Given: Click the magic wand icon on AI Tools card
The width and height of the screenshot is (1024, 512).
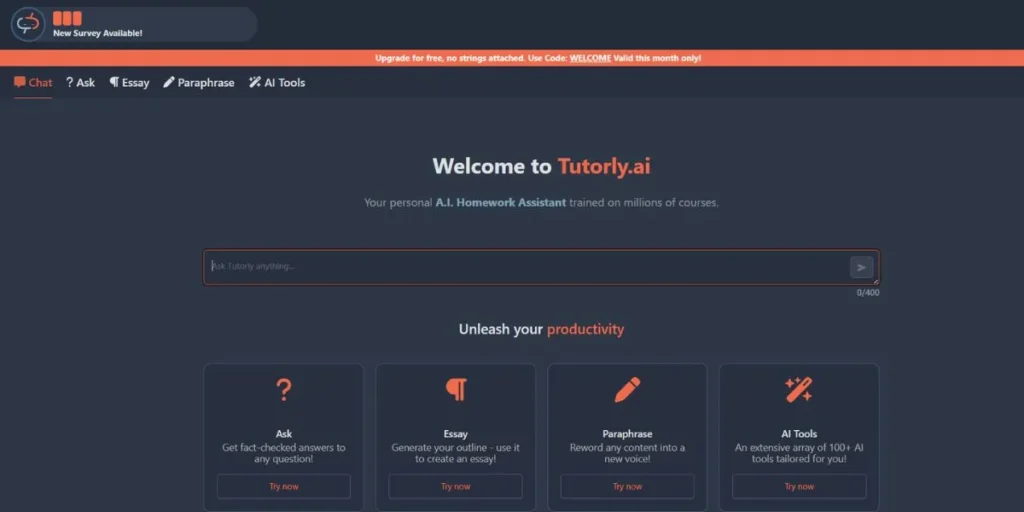Looking at the screenshot, I should point(799,390).
